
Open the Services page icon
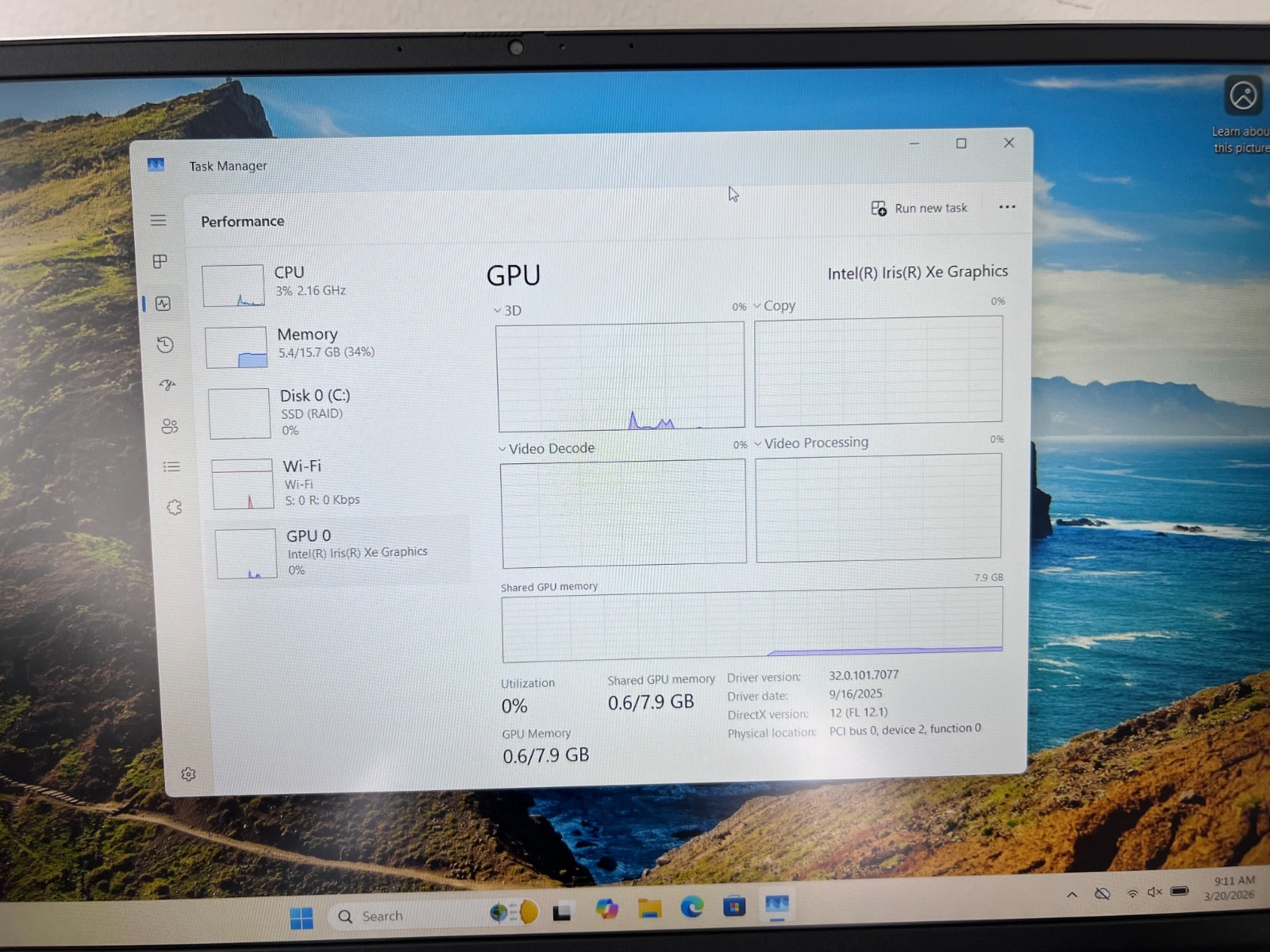point(175,507)
